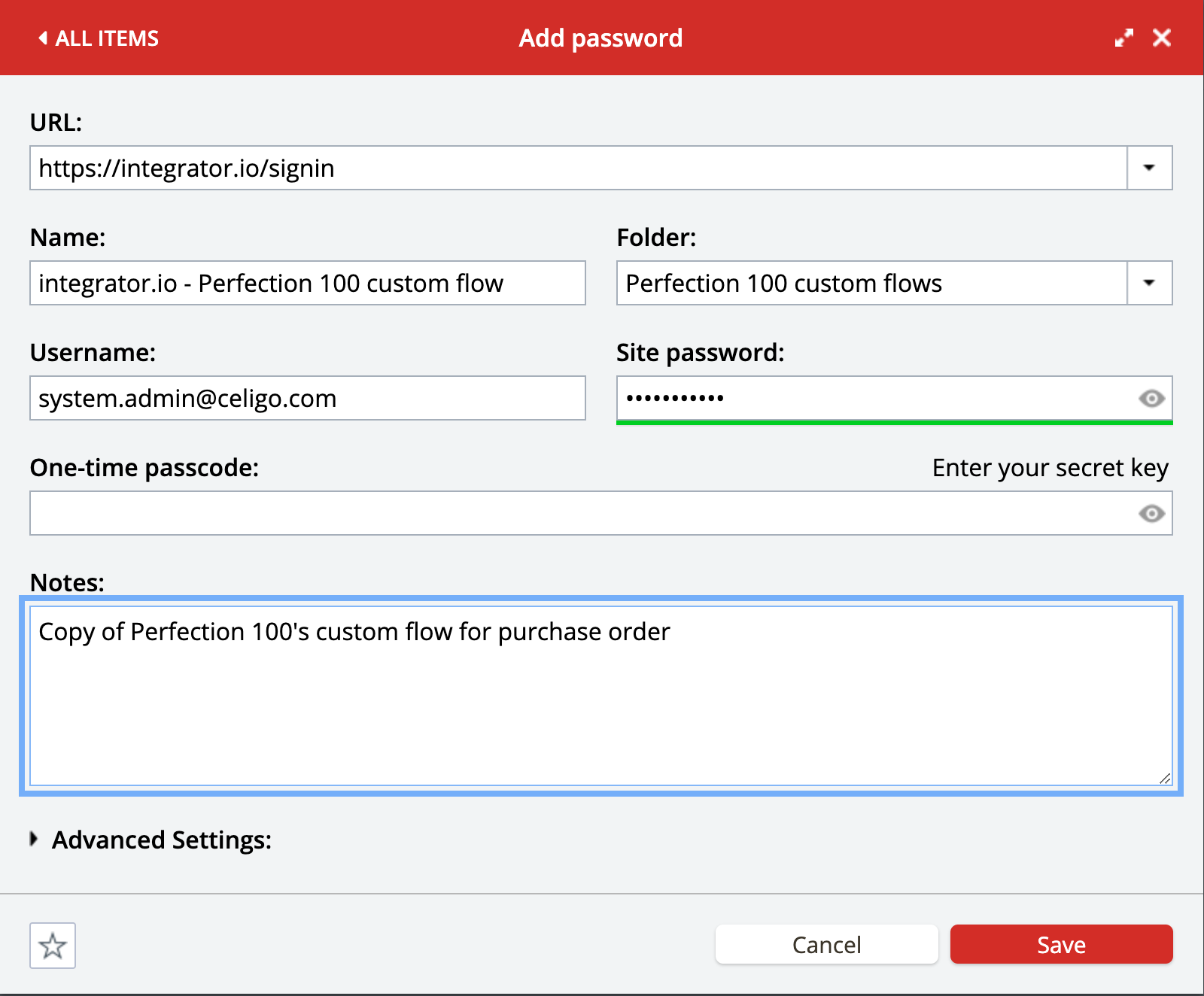Save the new password entry
This screenshot has width=1204, height=996.
point(1061,944)
